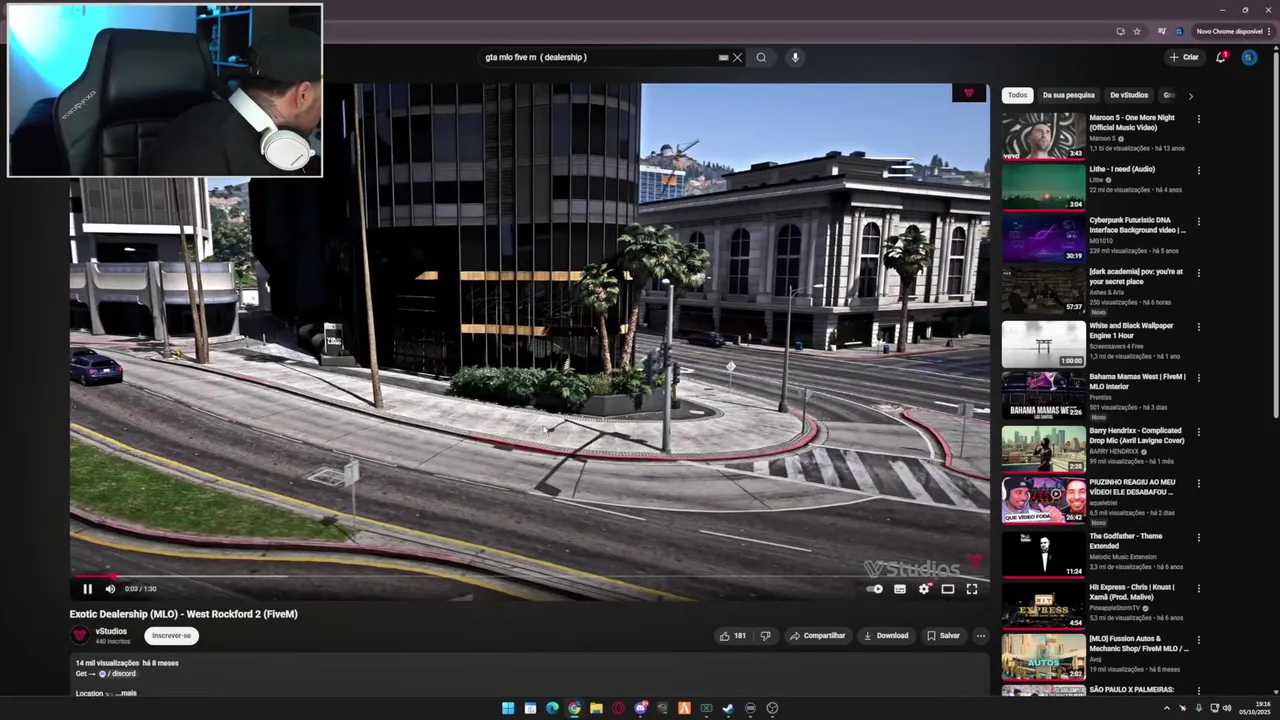Viewport: 1280px width, 720px height.
Task: Show hidden system tray icons chevron
Action: (1166, 708)
